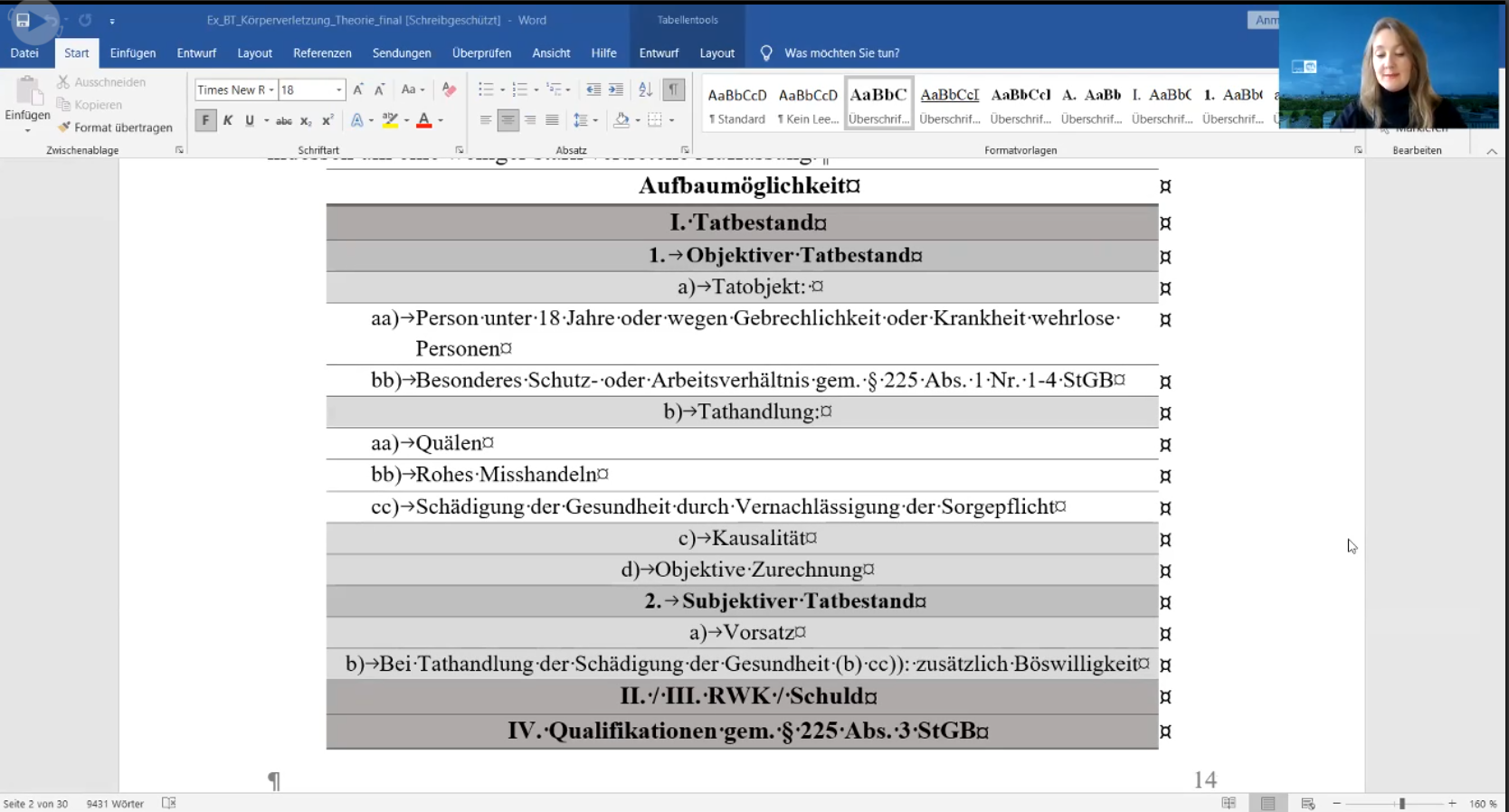Click the Save icon in the title bar
The height and width of the screenshot is (812, 1509).
coord(23,20)
